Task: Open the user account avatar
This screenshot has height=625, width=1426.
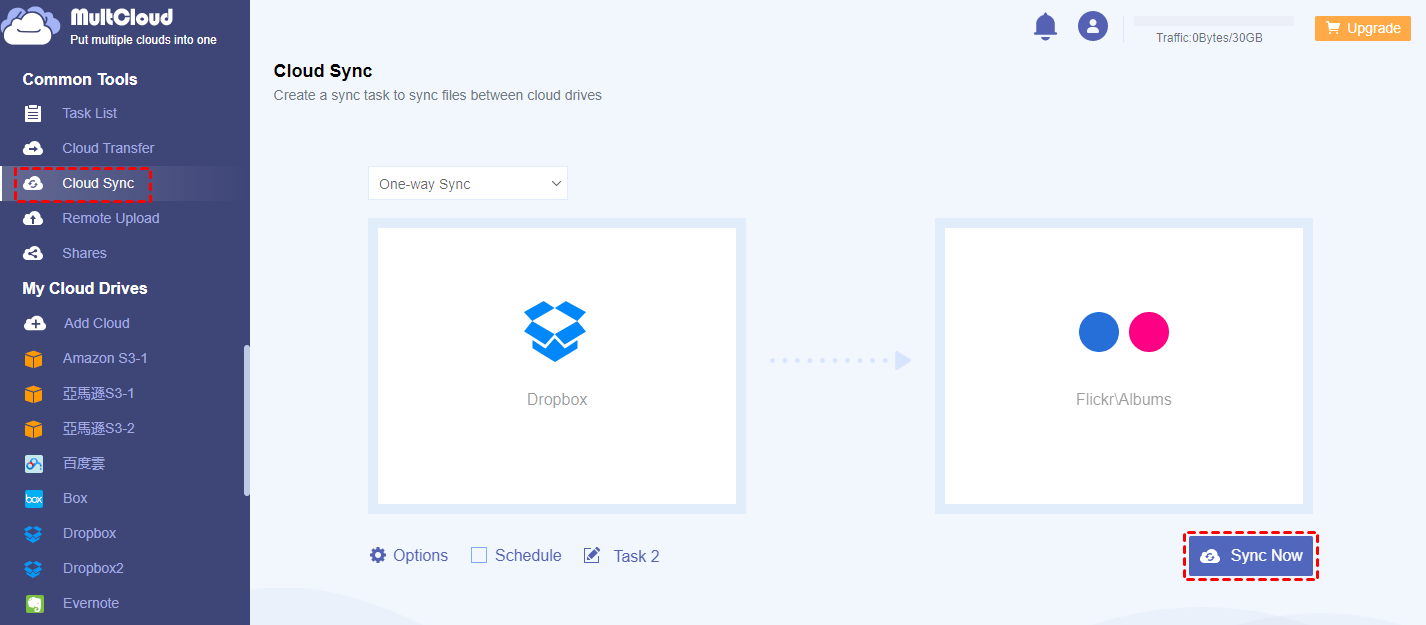Action: click(x=1093, y=26)
